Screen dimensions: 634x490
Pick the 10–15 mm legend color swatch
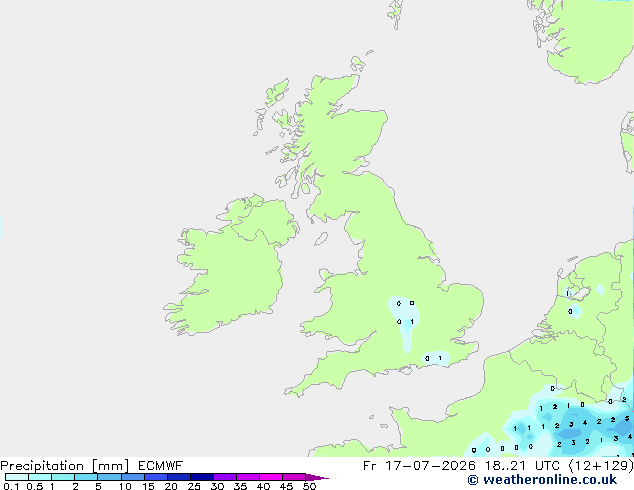click(x=132, y=477)
